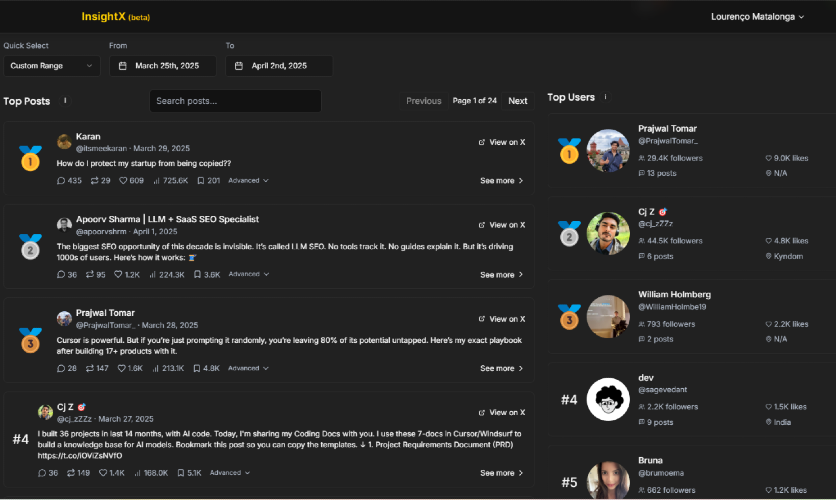
Task: Click the gold medal icon on Karan's post
Action: pos(30,158)
